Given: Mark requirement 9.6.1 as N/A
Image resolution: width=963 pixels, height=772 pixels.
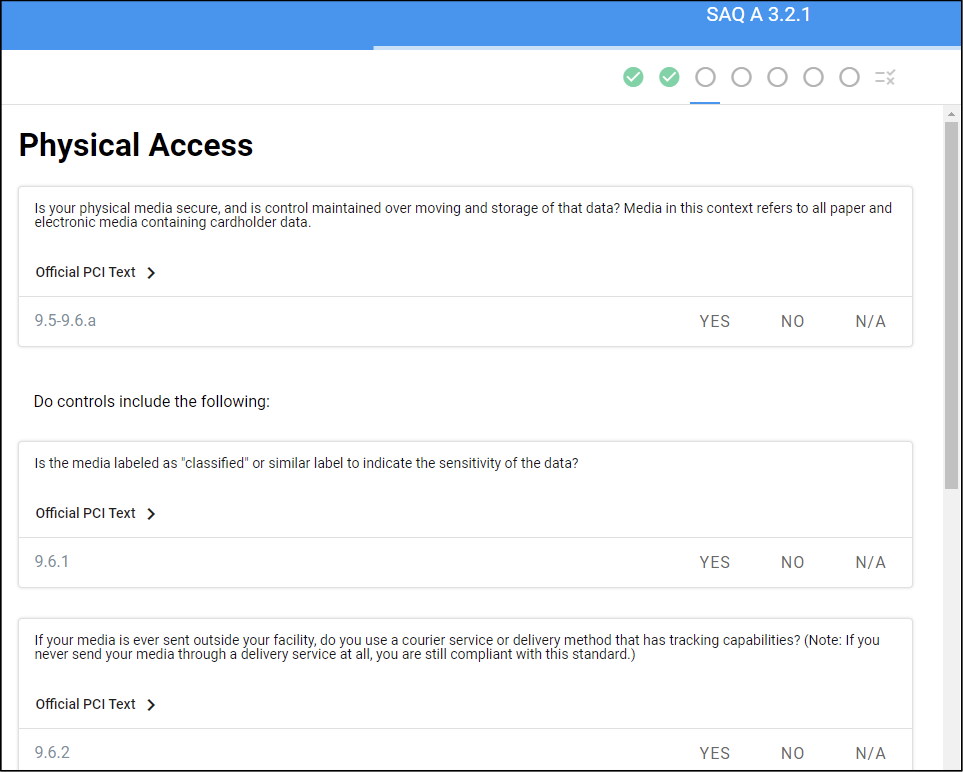Looking at the screenshot, I should 870,562.
